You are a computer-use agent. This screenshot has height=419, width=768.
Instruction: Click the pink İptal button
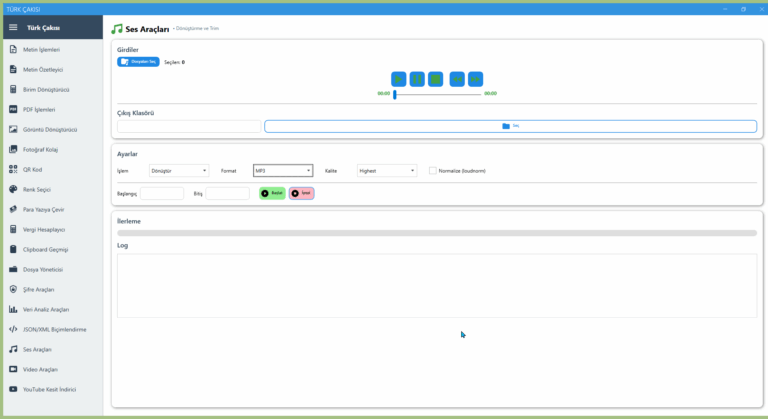[x=302, y=193]
